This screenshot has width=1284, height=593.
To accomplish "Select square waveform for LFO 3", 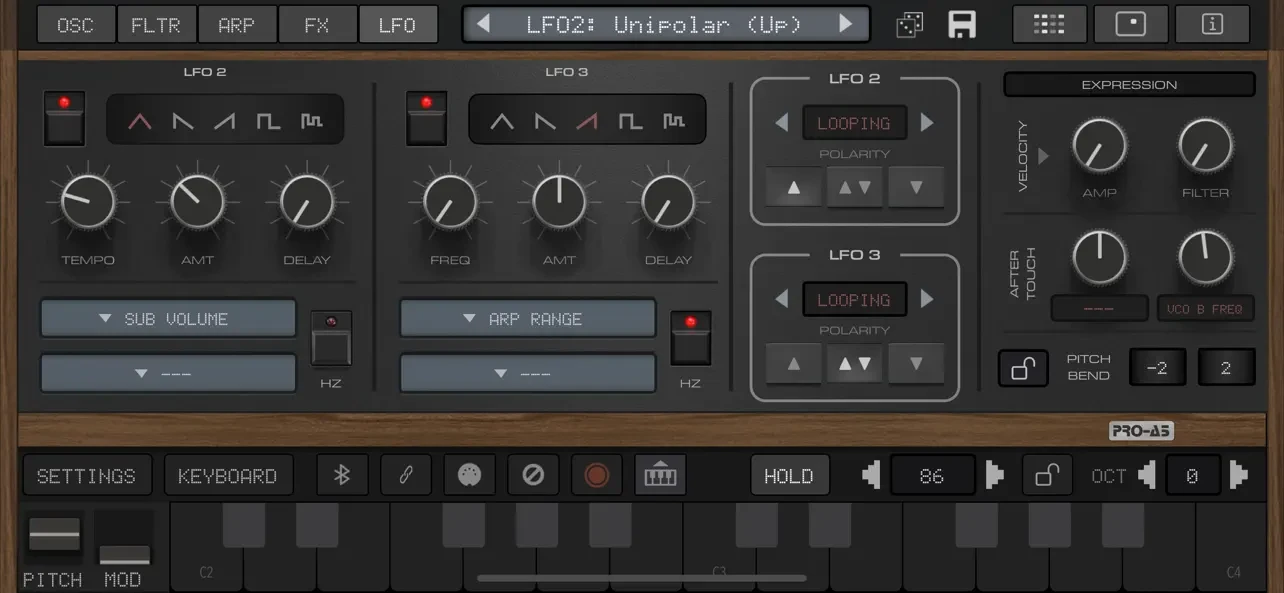I will click(x=630, y=122).
